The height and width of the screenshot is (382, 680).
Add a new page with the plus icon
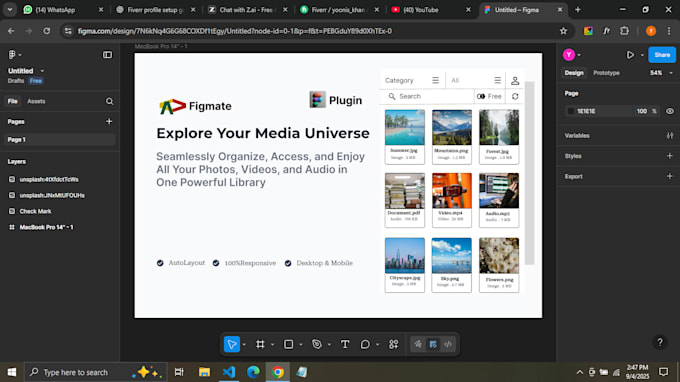point(109,121)
